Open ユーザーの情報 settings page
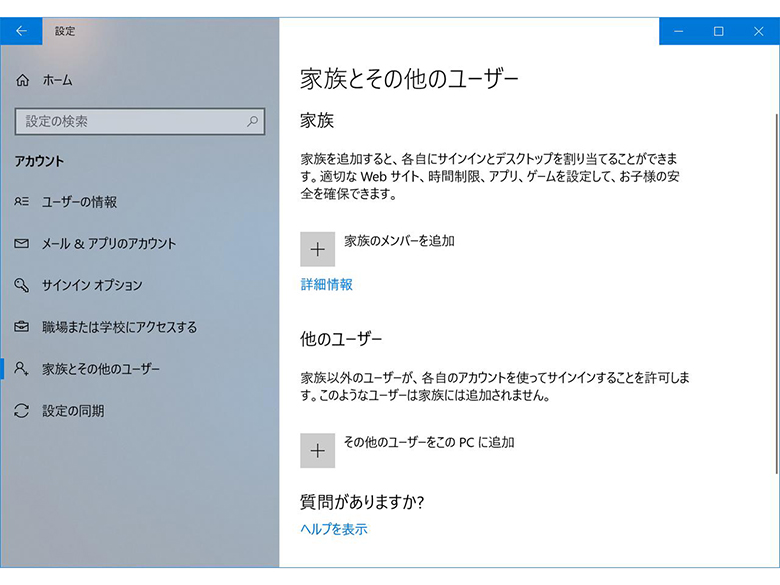 pyautogui.click(x=79, y=202)
